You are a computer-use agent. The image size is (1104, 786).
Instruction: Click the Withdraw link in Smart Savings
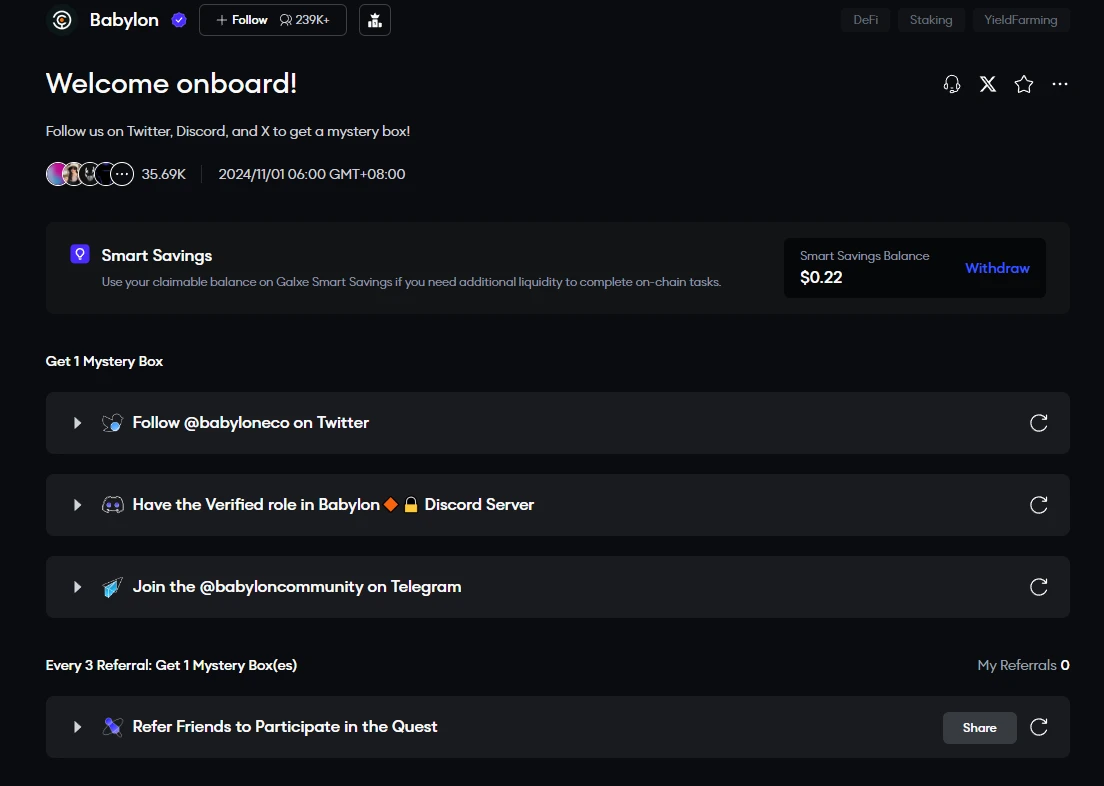997,268
